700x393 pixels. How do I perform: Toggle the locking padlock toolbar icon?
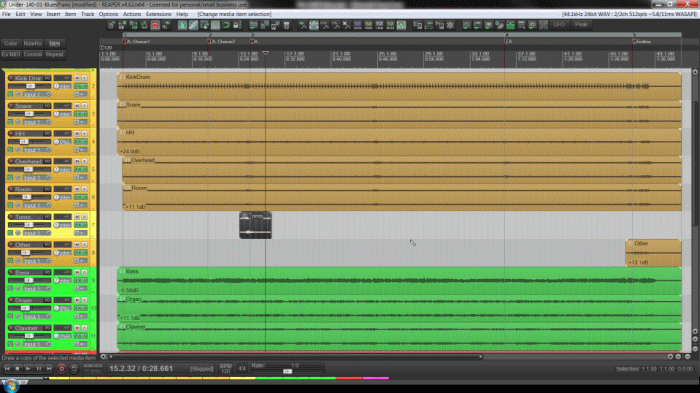click(237, 25)
